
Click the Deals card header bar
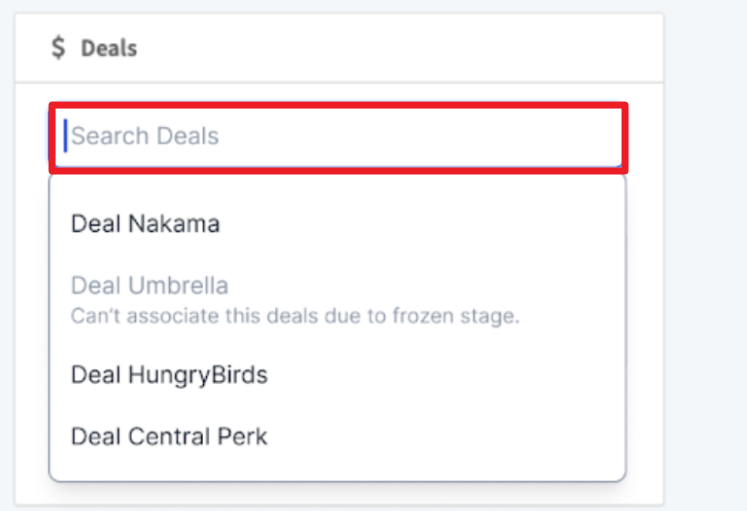[x=339, y=48]
